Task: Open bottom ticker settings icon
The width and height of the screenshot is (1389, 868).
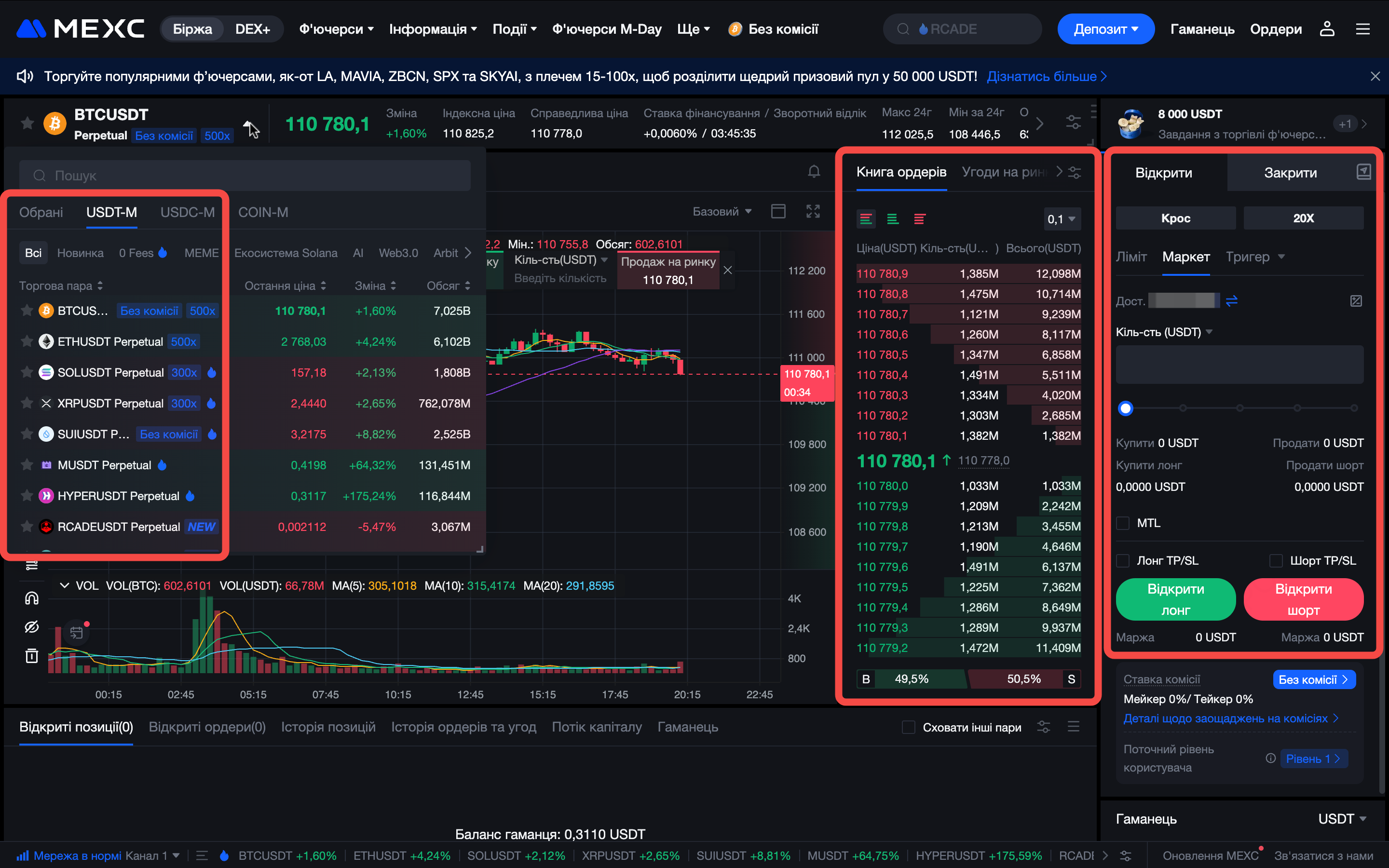Action: [1126, 855]
